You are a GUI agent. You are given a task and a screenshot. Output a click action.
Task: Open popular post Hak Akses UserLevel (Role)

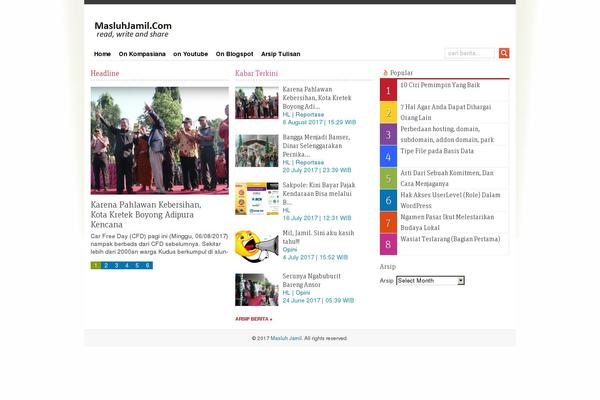[450, 200]
